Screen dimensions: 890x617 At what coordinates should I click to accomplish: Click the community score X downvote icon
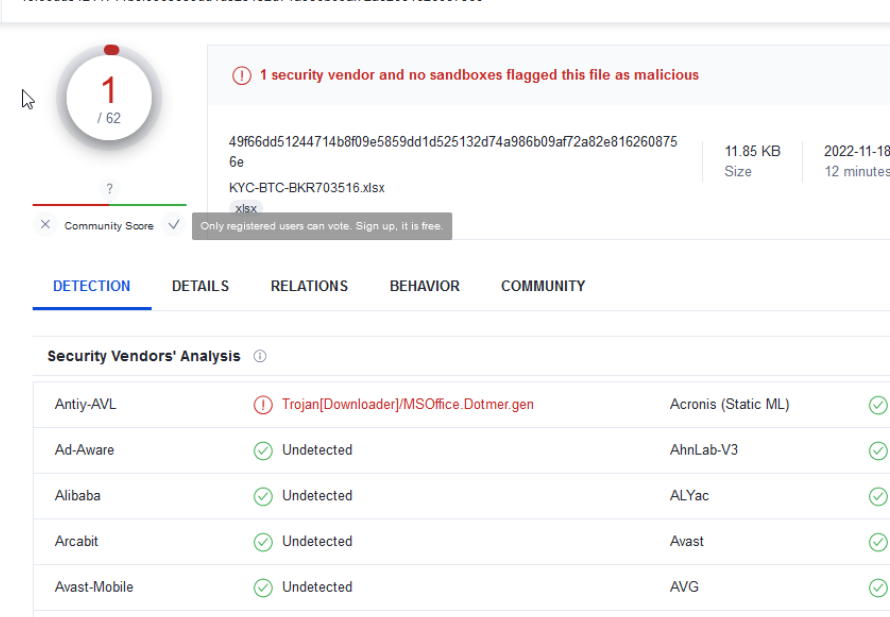coord(45,225)
